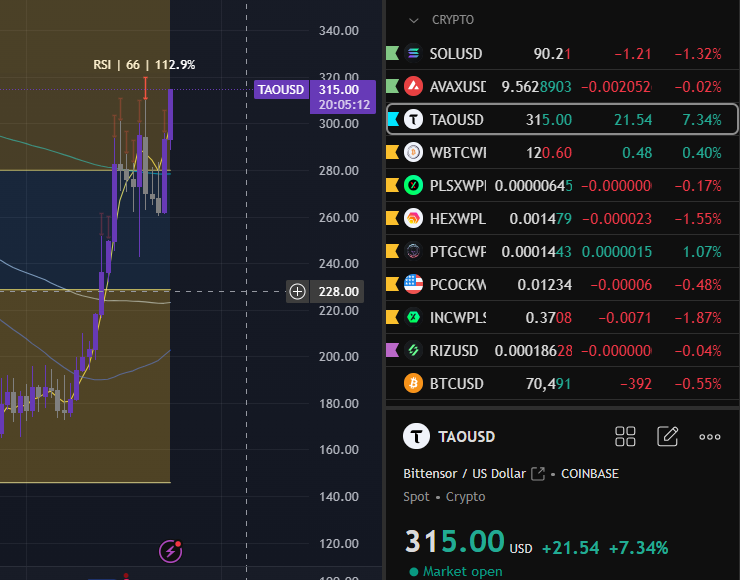Click TAOUSD title in details panel
Image resolution: width=740 pixels, height=580 pixels.
click(x=466, y=437)
